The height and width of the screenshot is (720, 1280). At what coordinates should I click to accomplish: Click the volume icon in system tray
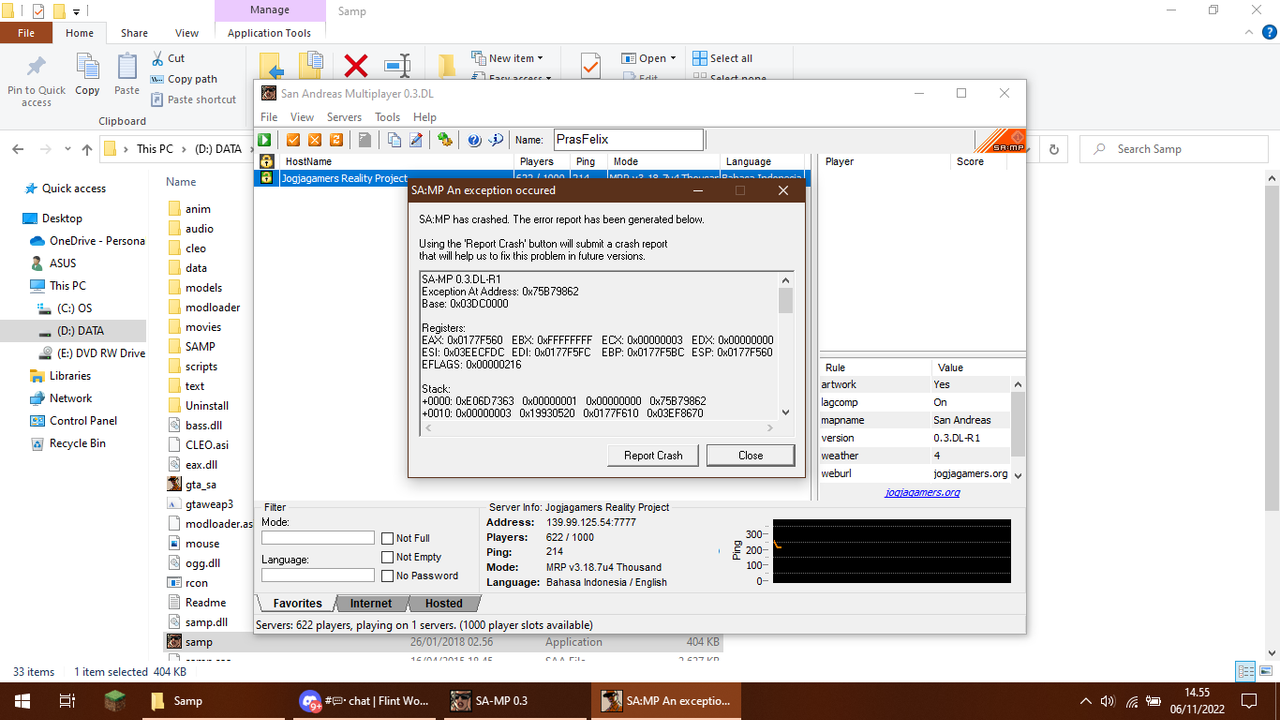pos(1108,701)
